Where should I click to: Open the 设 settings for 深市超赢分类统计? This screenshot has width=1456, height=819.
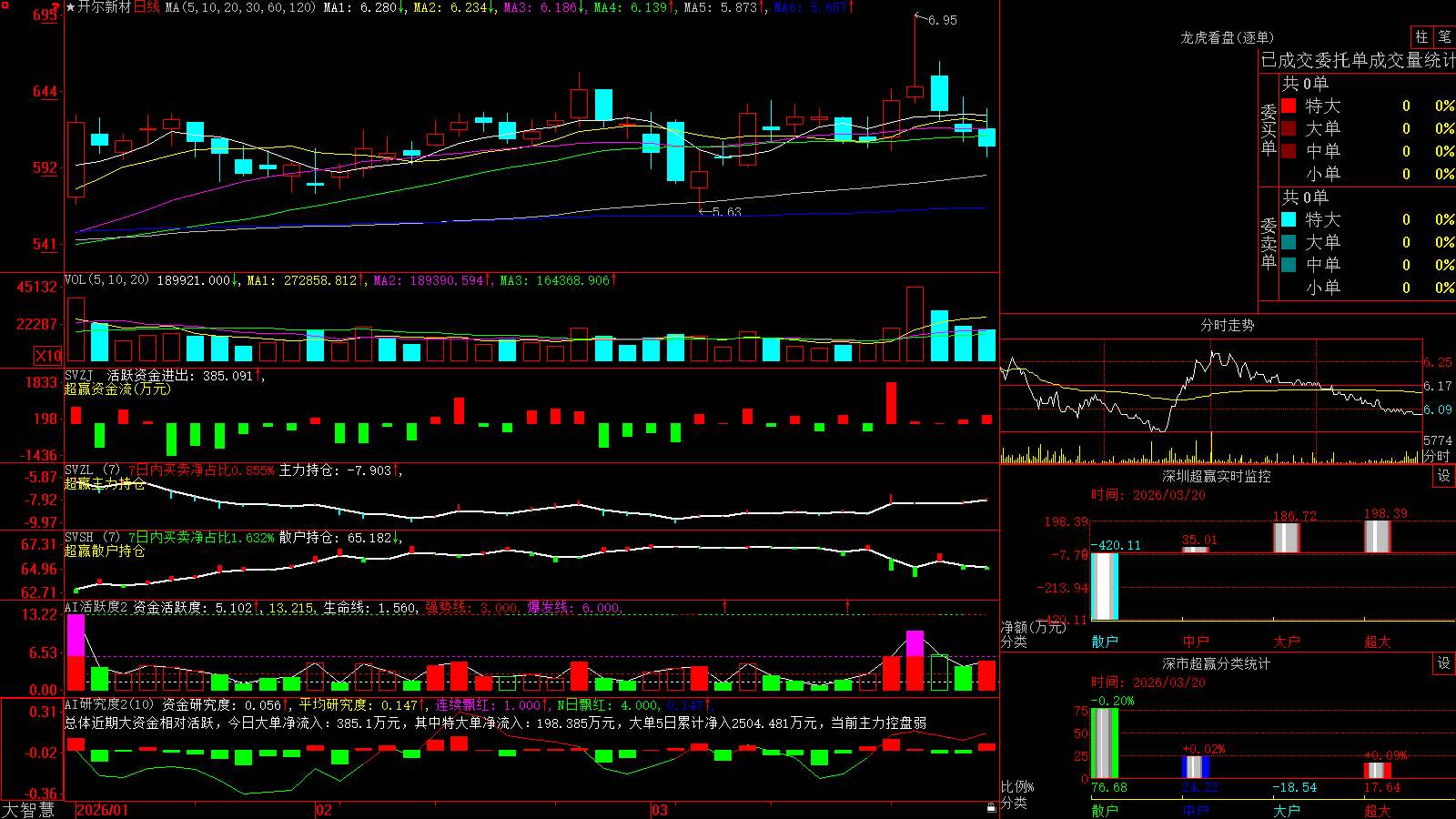coord(1444,663)
